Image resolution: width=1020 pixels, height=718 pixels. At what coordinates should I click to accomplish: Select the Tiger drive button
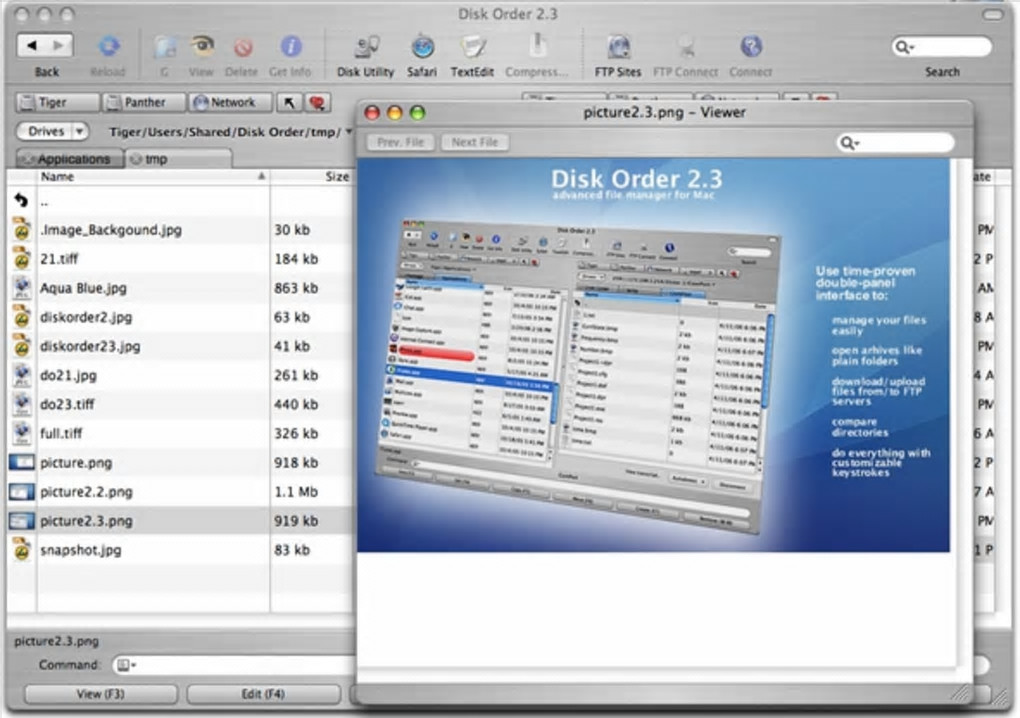[57, 102]
